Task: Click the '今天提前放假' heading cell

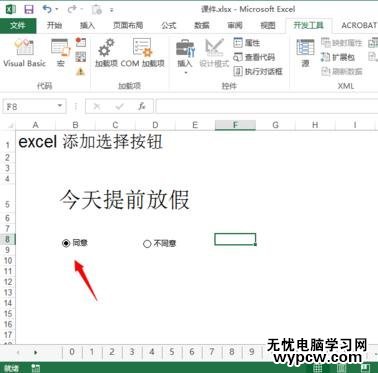Action: (x=125, y=199)
